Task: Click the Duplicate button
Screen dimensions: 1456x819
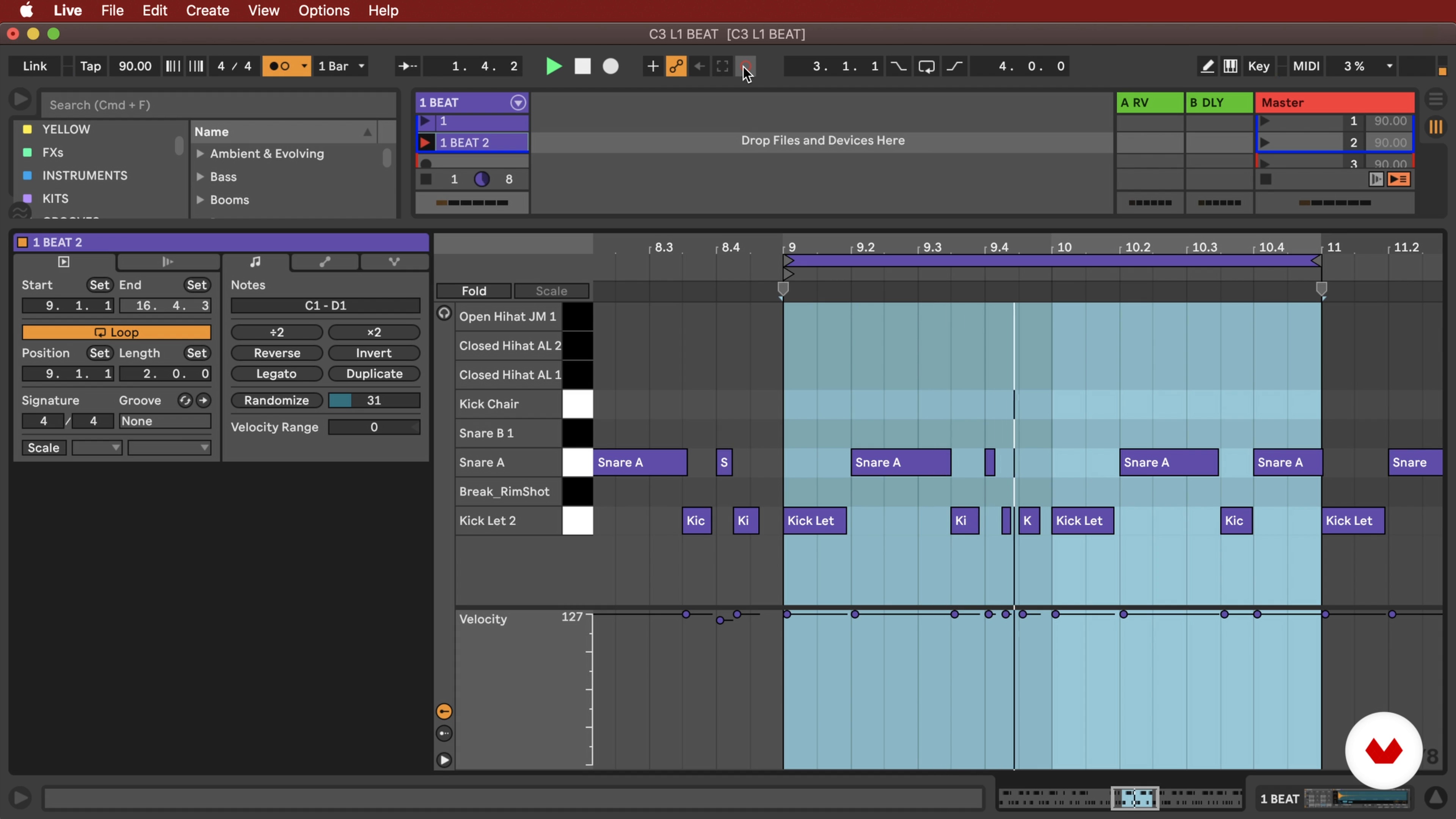Action: [374, 373]
